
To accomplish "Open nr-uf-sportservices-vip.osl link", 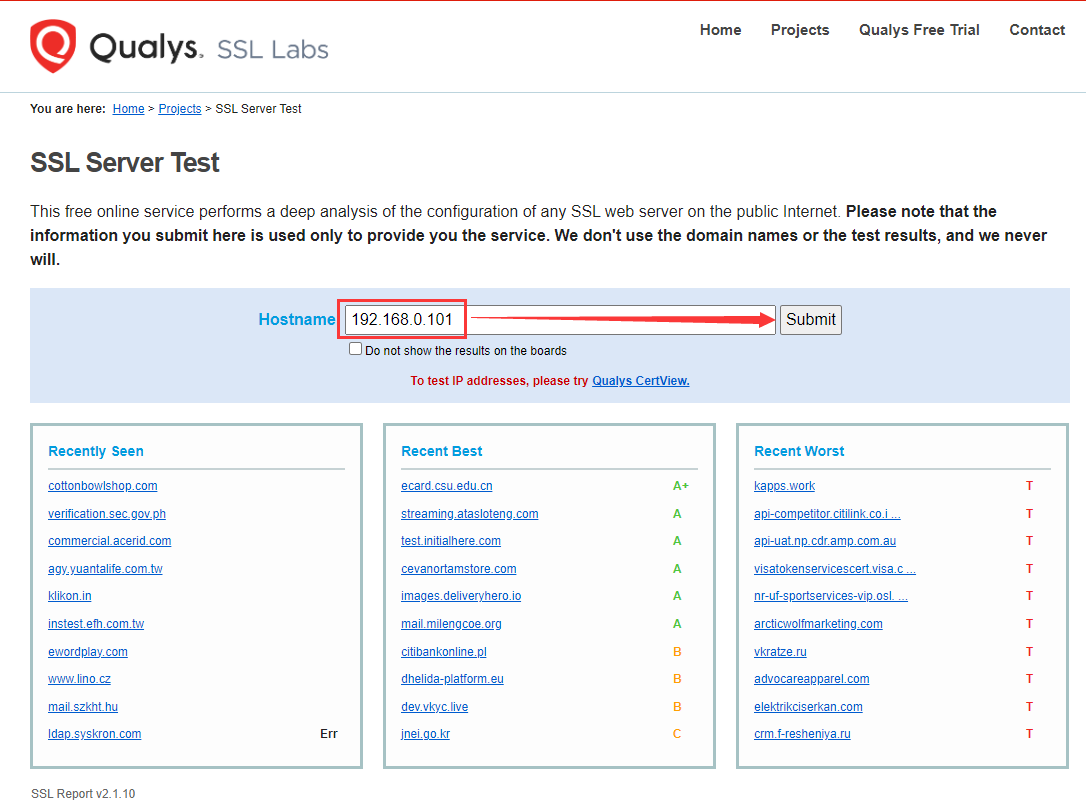I will (830, 595).
